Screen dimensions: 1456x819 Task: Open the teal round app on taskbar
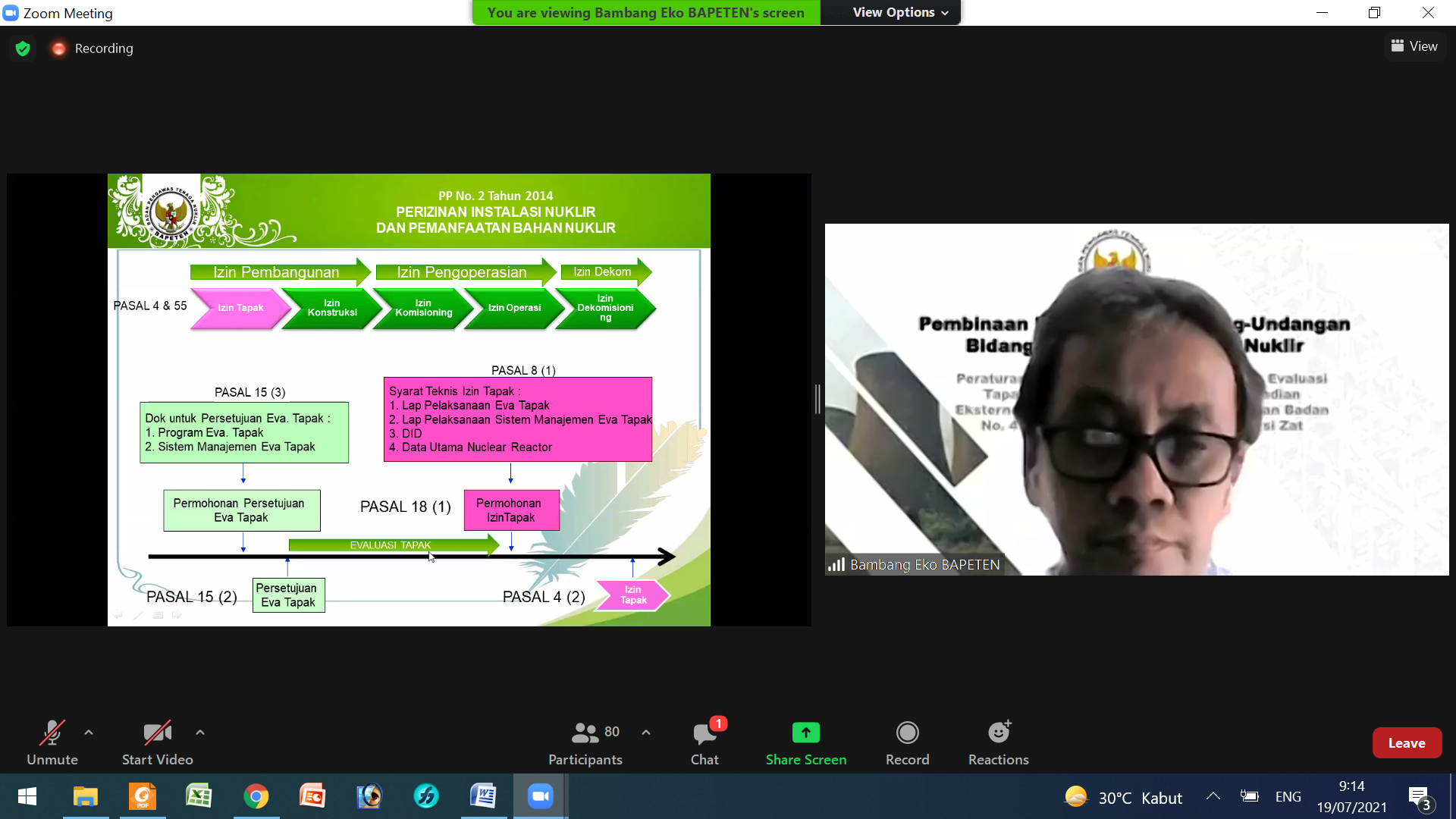[426, 796]
